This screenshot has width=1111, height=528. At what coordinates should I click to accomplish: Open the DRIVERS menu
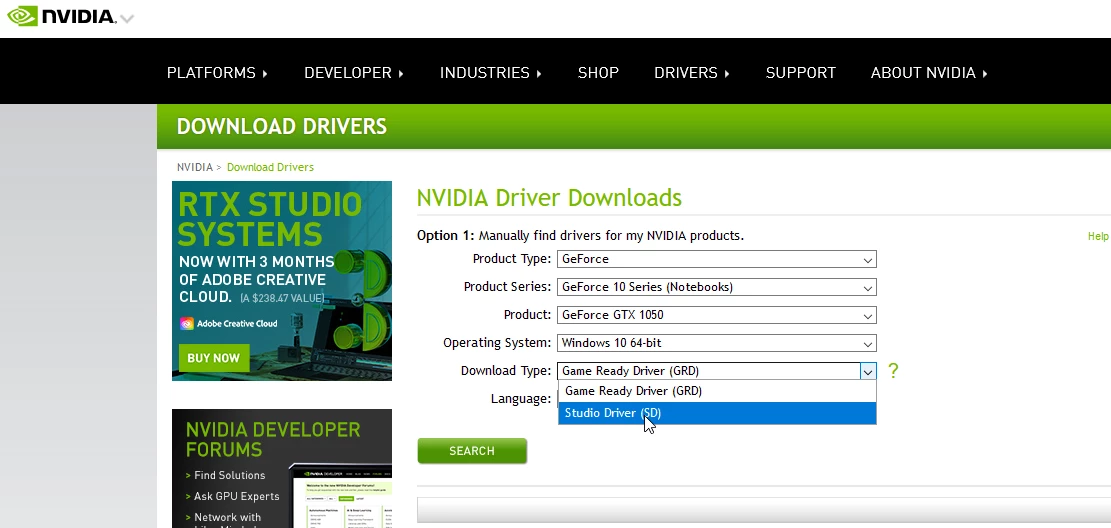coord(692,72)
